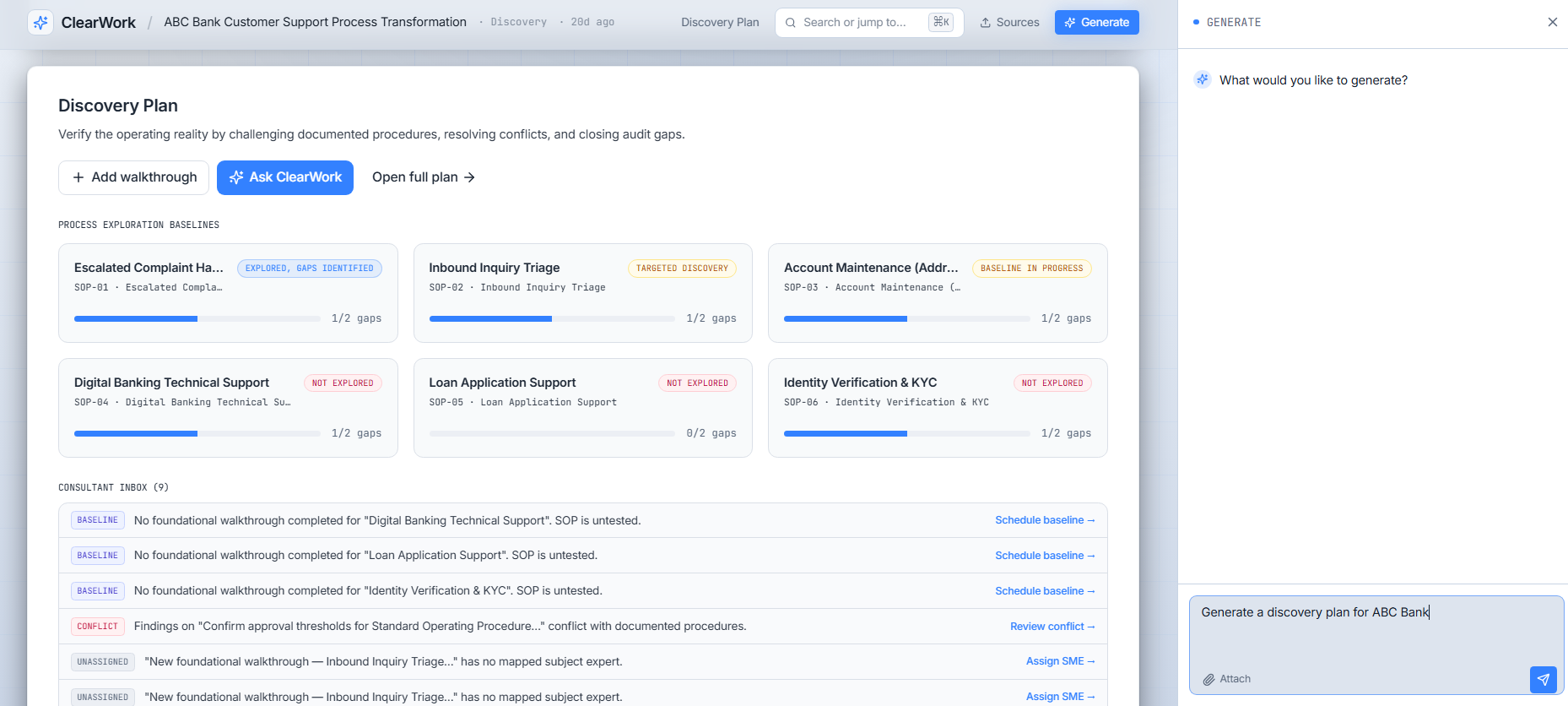The width and height of the screenshot is (1568, 706).
Task: Click the Ask ClearWork button
Action: pos(284,177)
